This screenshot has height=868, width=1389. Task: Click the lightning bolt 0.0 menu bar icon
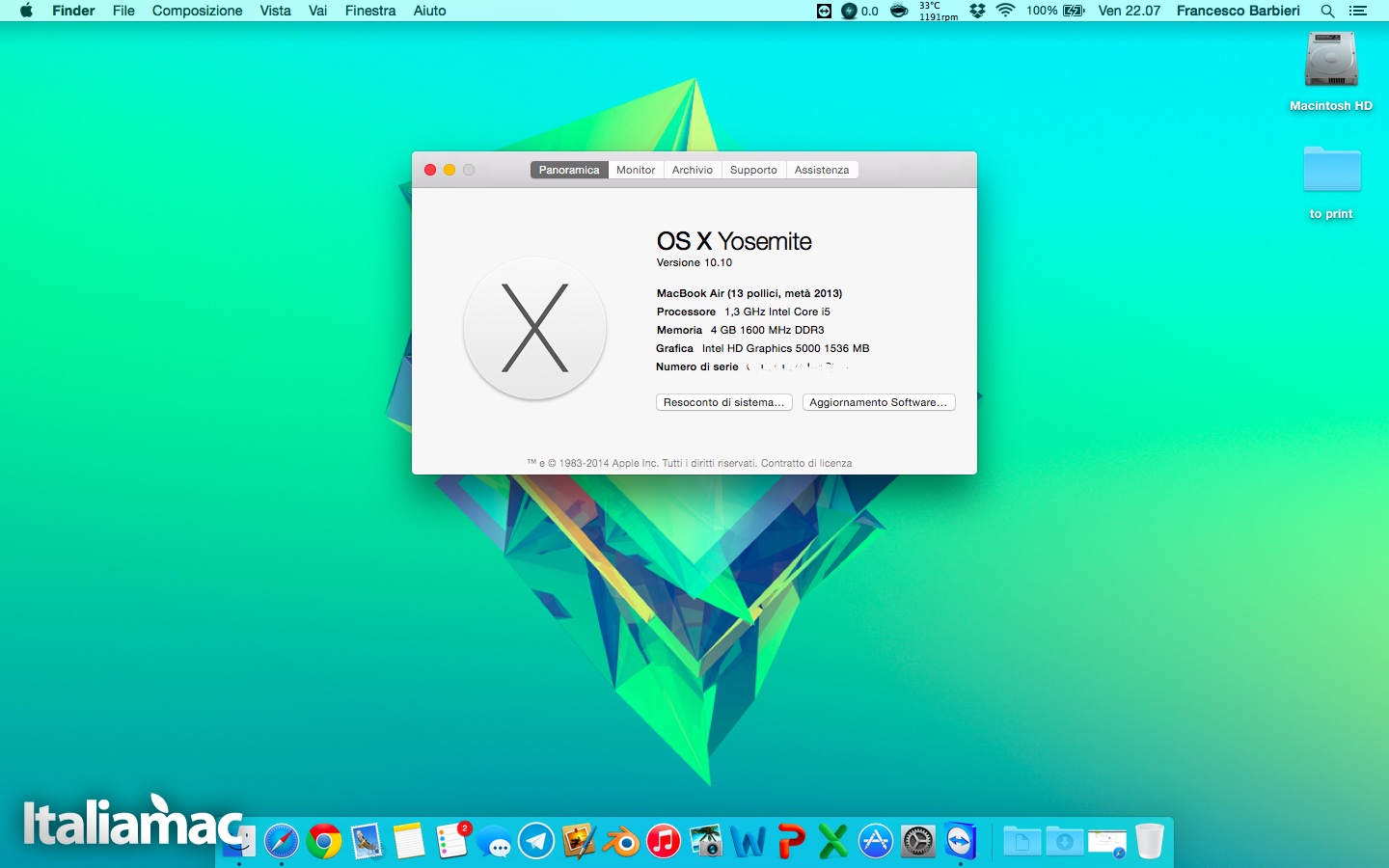(858, 11)
